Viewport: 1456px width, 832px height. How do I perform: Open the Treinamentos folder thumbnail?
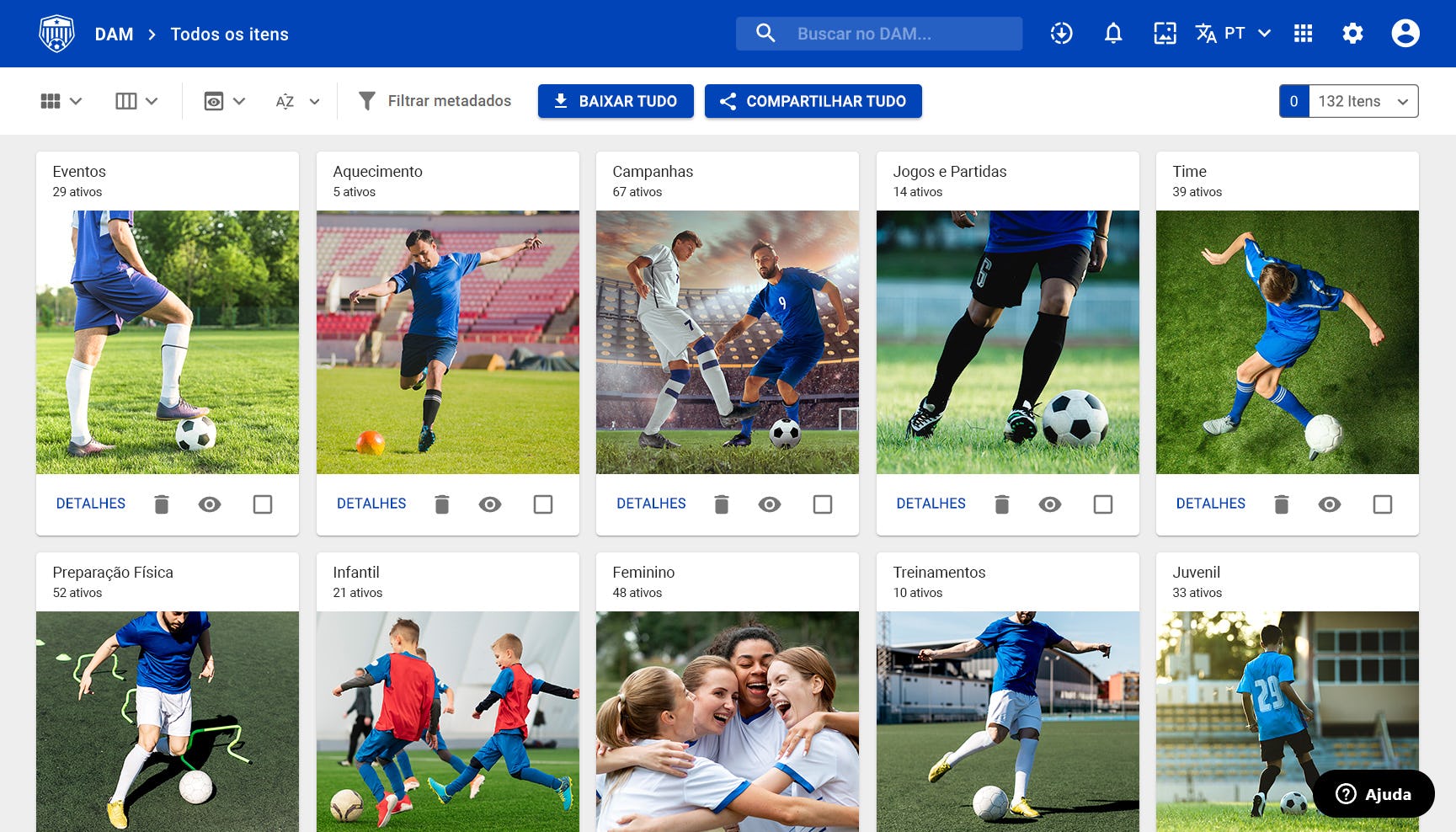click(x=1008, y=722)
